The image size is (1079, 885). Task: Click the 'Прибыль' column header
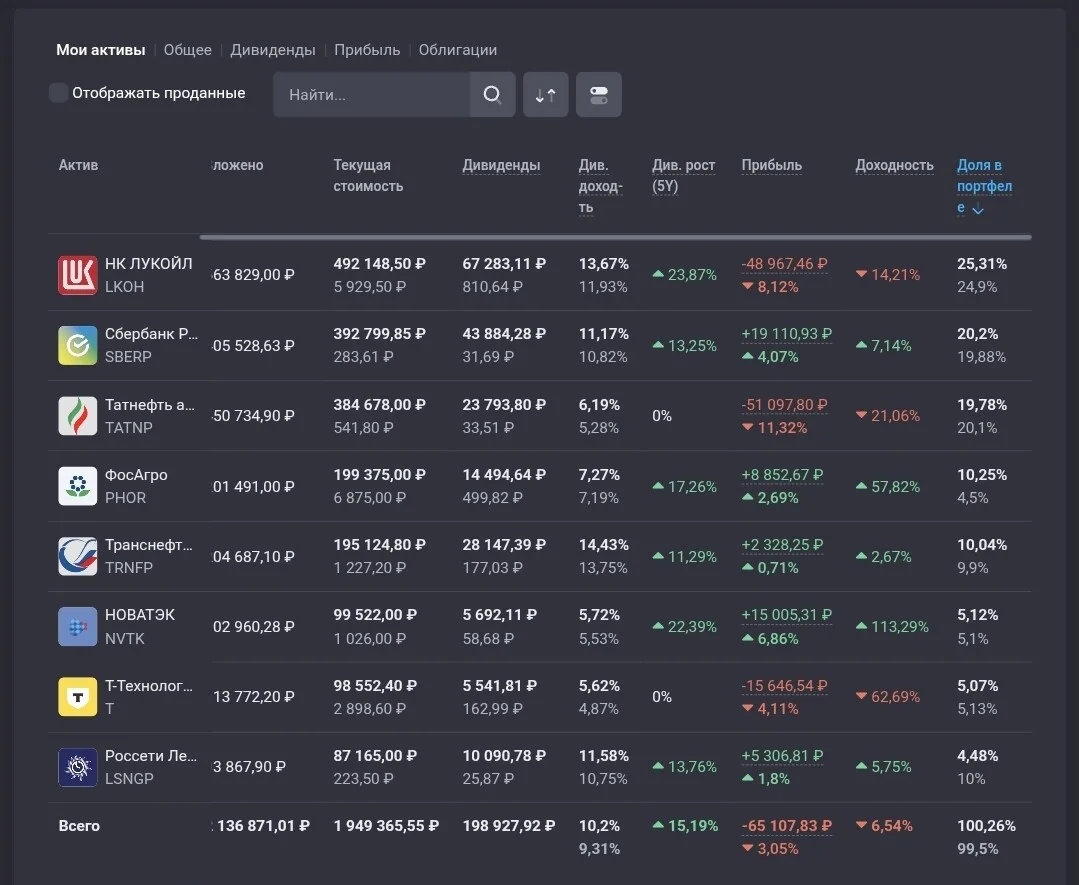tap(771, 165)
